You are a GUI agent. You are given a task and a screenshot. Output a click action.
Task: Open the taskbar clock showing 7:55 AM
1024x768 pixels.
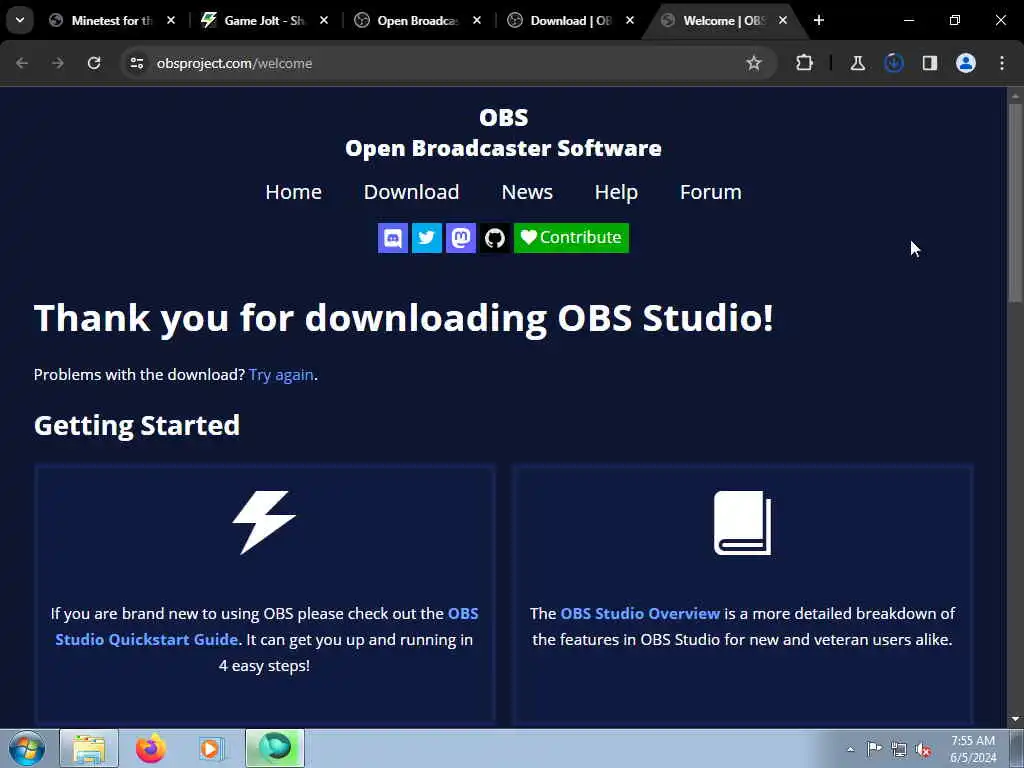[973, 749]
